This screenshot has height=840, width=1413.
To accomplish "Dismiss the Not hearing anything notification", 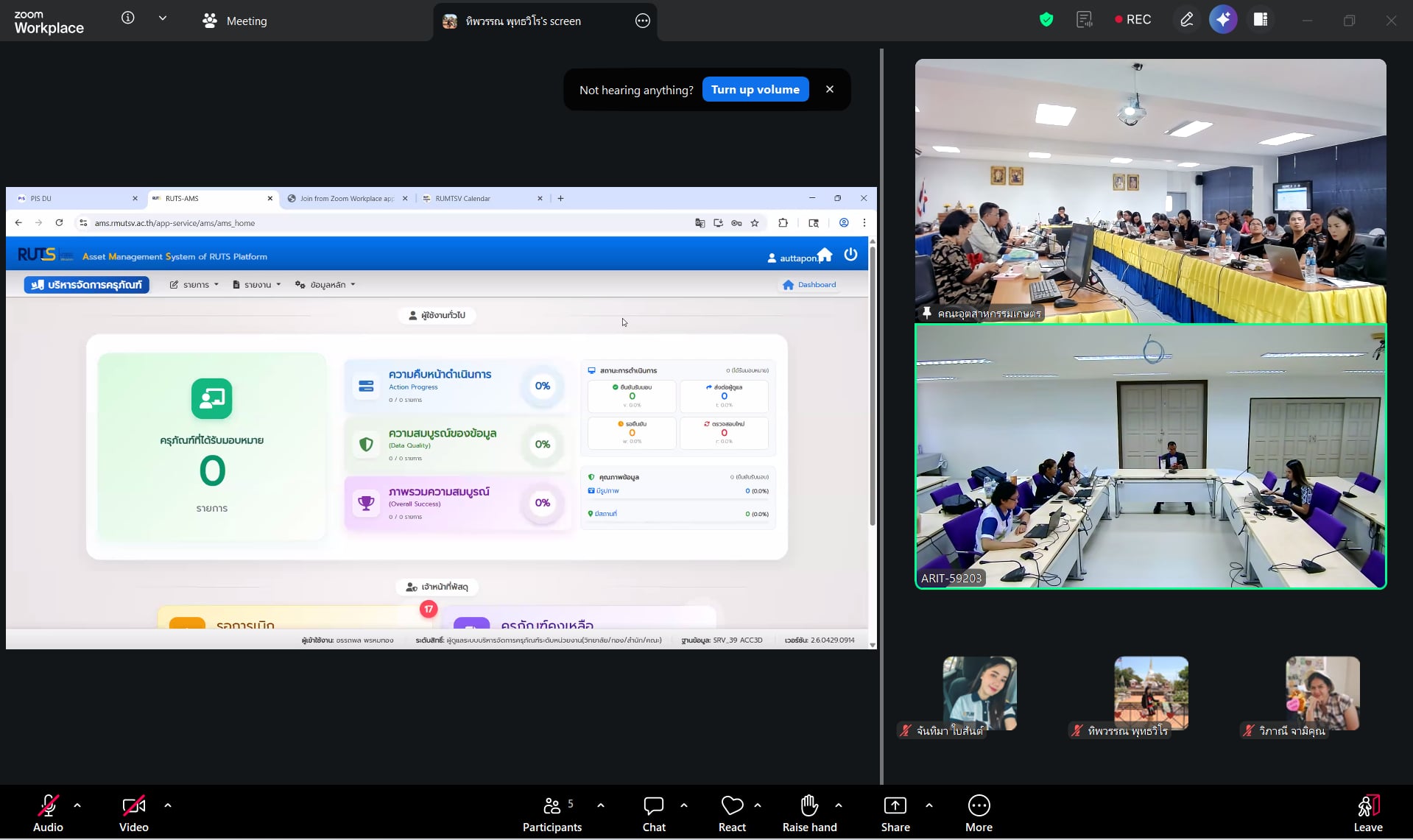I will (x=830, y=89).
